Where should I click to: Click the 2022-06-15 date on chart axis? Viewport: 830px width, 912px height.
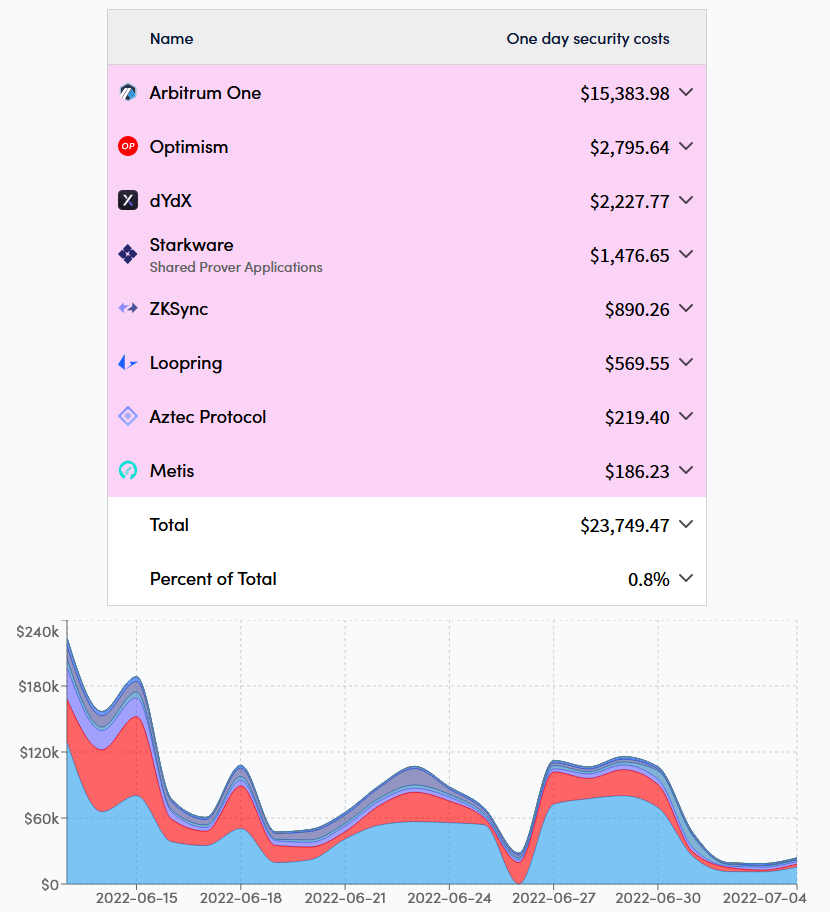pyautogui.click(x=137, y=898)
